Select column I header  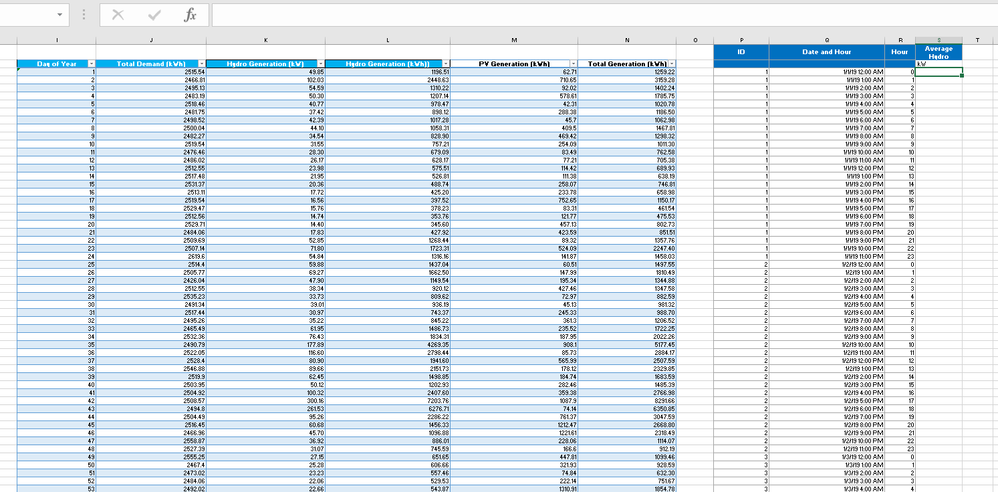click(x=56, y=40)
